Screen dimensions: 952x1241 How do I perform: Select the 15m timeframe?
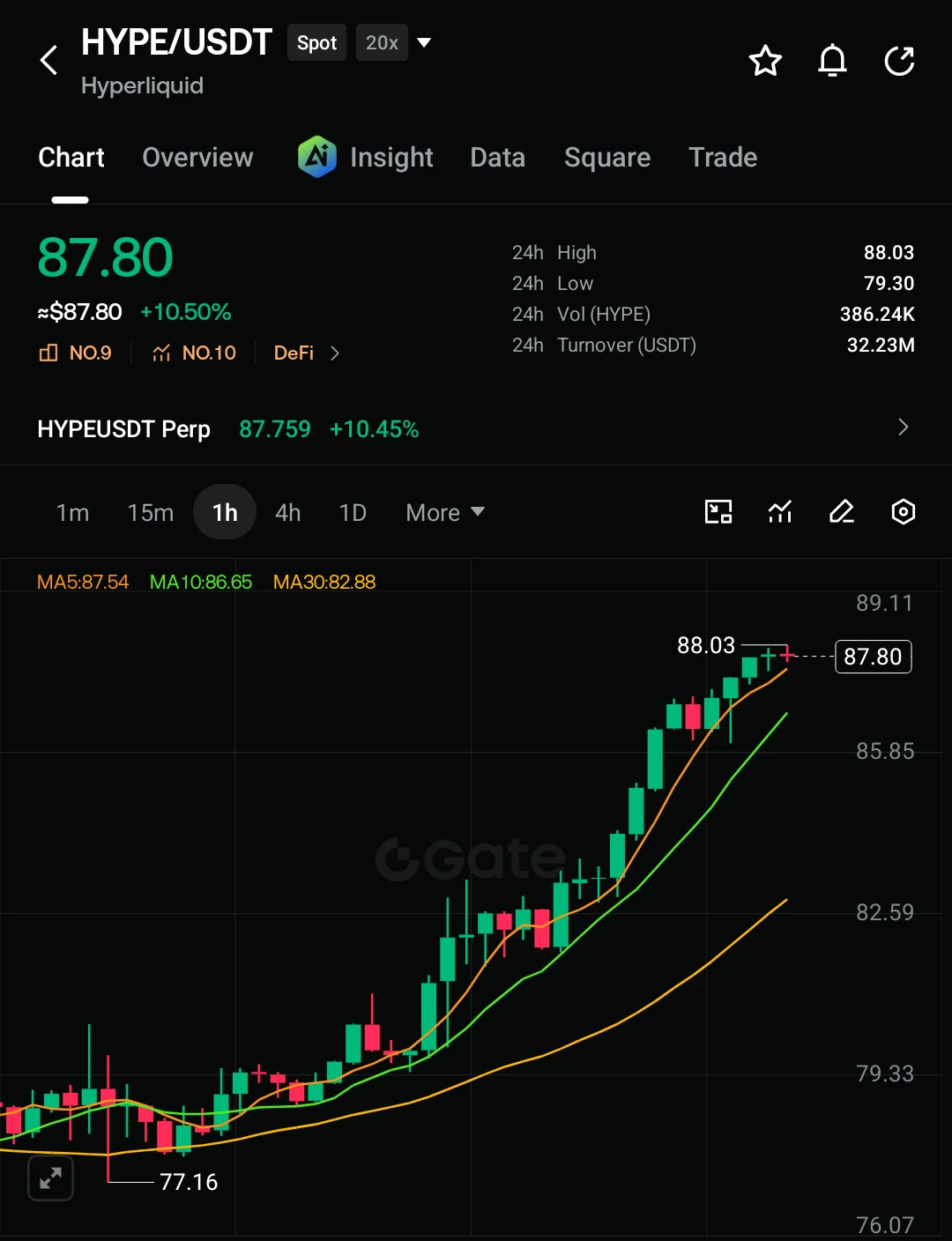(x=151, y=512)
